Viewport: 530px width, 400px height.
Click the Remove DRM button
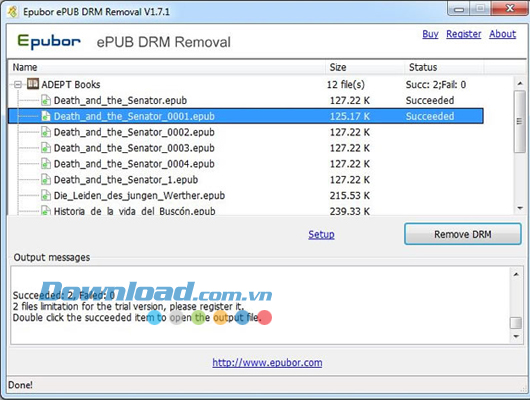coord(463,234)
